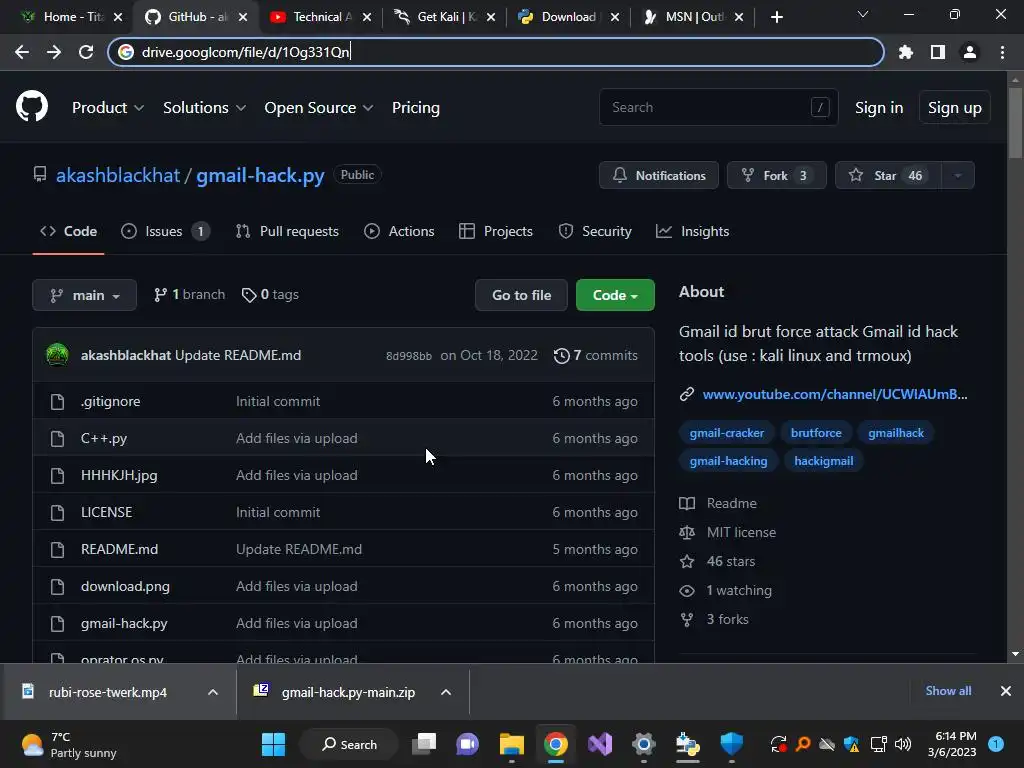Go back with the browser back arrow
Image resolution: width=1024 pixels, height=768 pixels.
(22, 52)
